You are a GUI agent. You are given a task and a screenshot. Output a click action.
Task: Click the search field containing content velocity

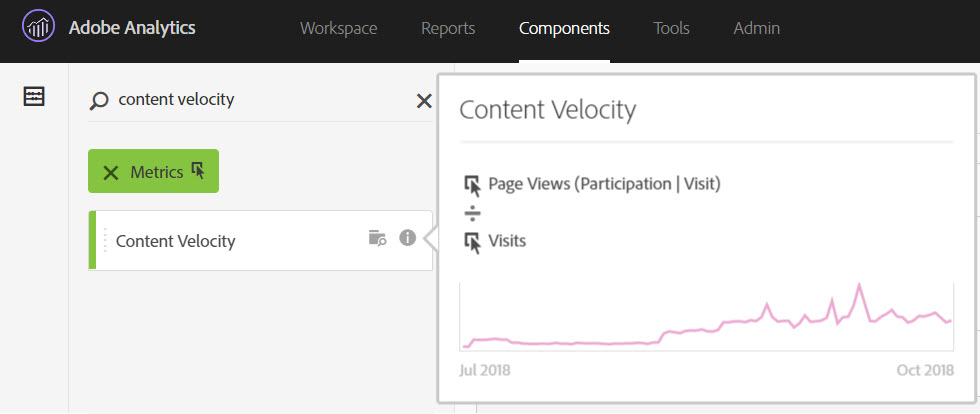tap(260, 100)
